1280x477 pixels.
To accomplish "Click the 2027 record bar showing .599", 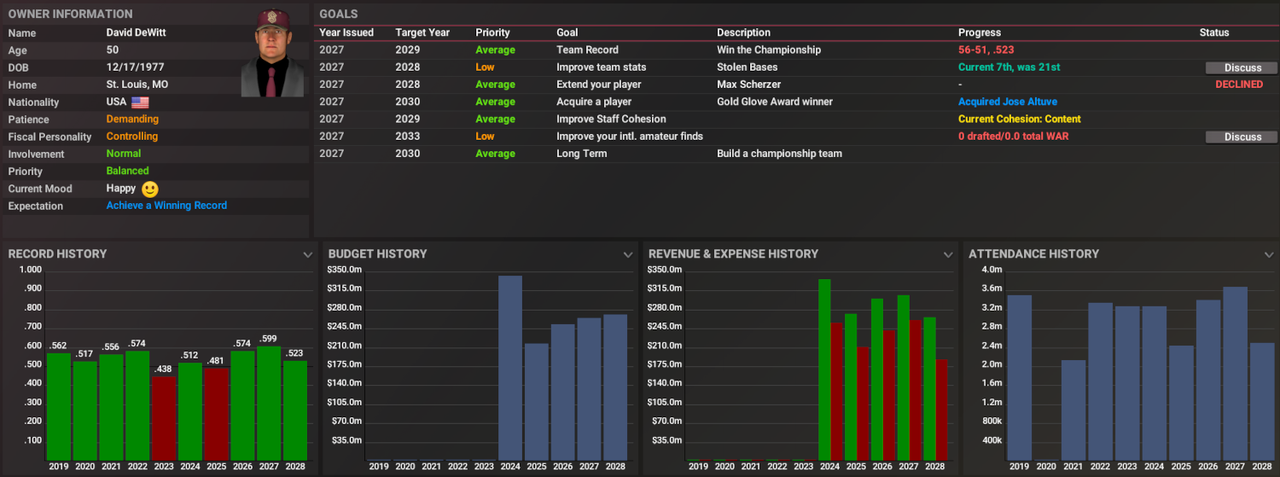I will coord(268,403).
